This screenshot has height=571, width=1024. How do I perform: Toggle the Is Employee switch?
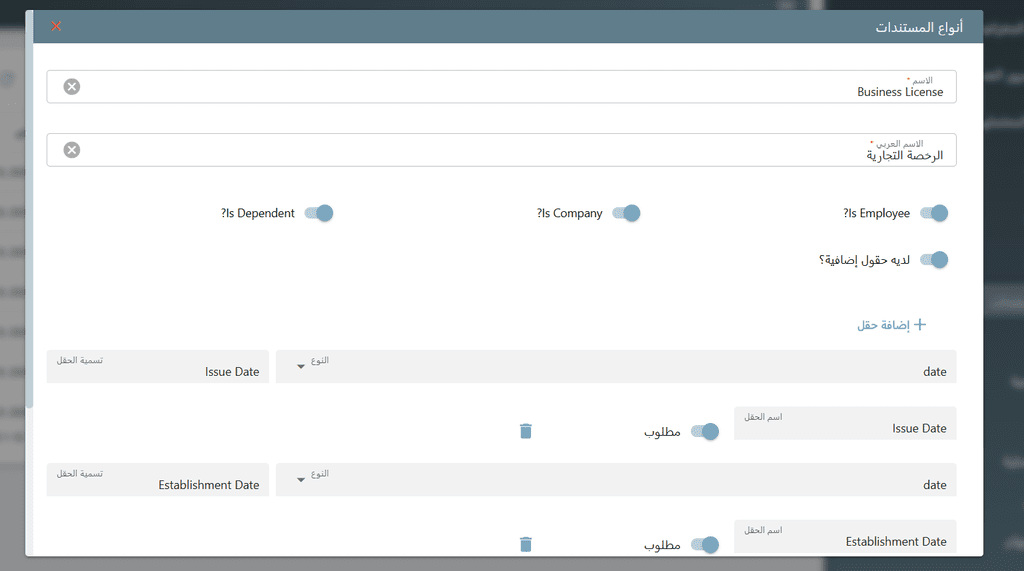pyautogui.click(x=934, y=213)
